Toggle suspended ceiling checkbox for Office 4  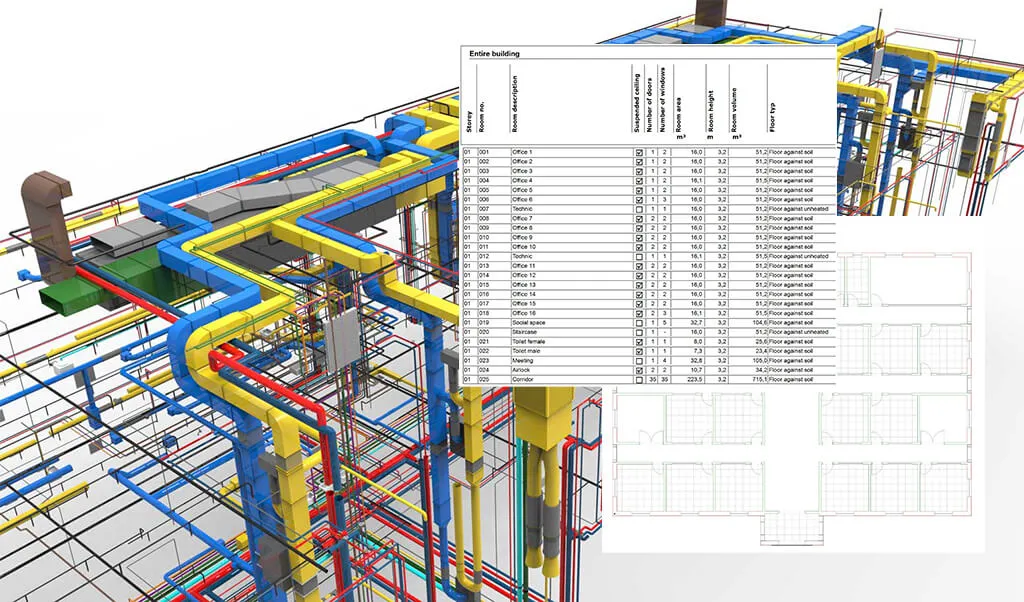639,181
